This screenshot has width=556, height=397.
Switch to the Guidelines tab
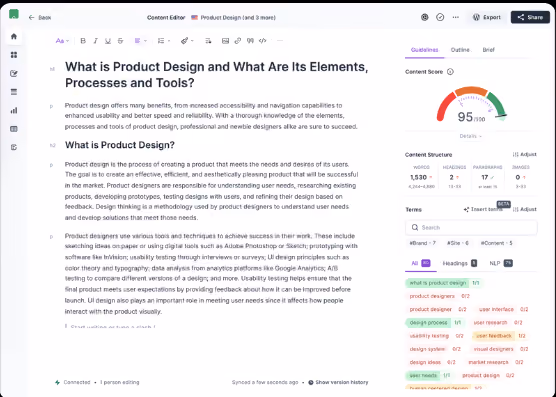coord(424,50)
